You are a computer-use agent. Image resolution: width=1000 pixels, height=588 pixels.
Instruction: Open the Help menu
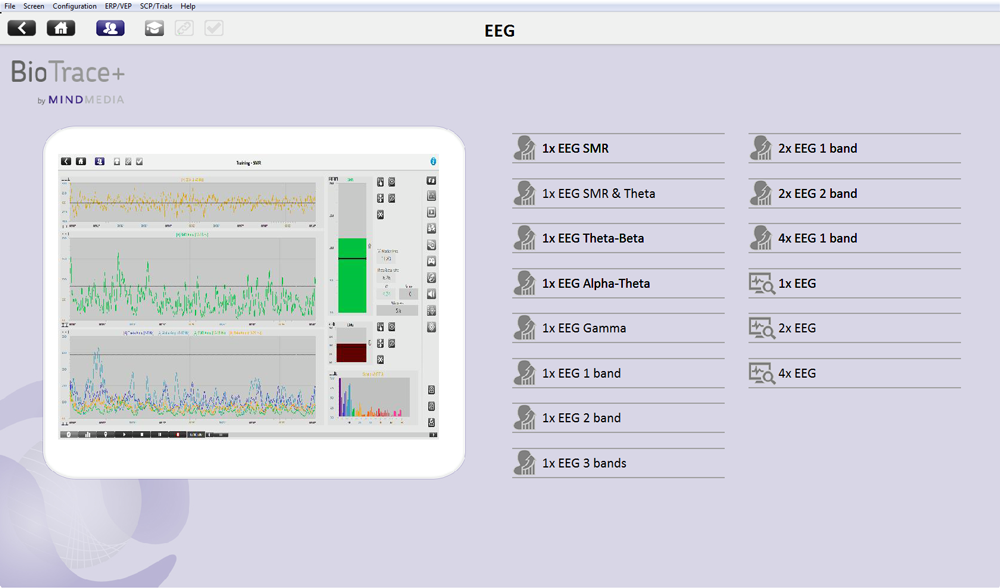point(188,6)
